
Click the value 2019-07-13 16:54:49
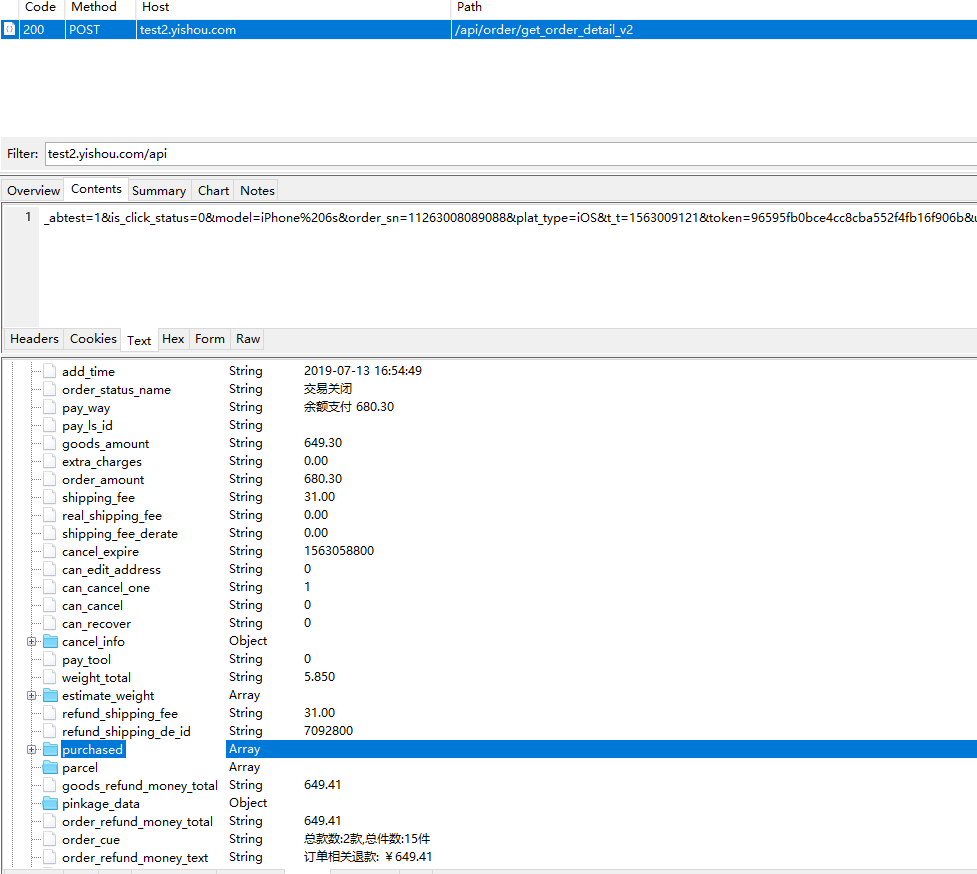[363, 371]
